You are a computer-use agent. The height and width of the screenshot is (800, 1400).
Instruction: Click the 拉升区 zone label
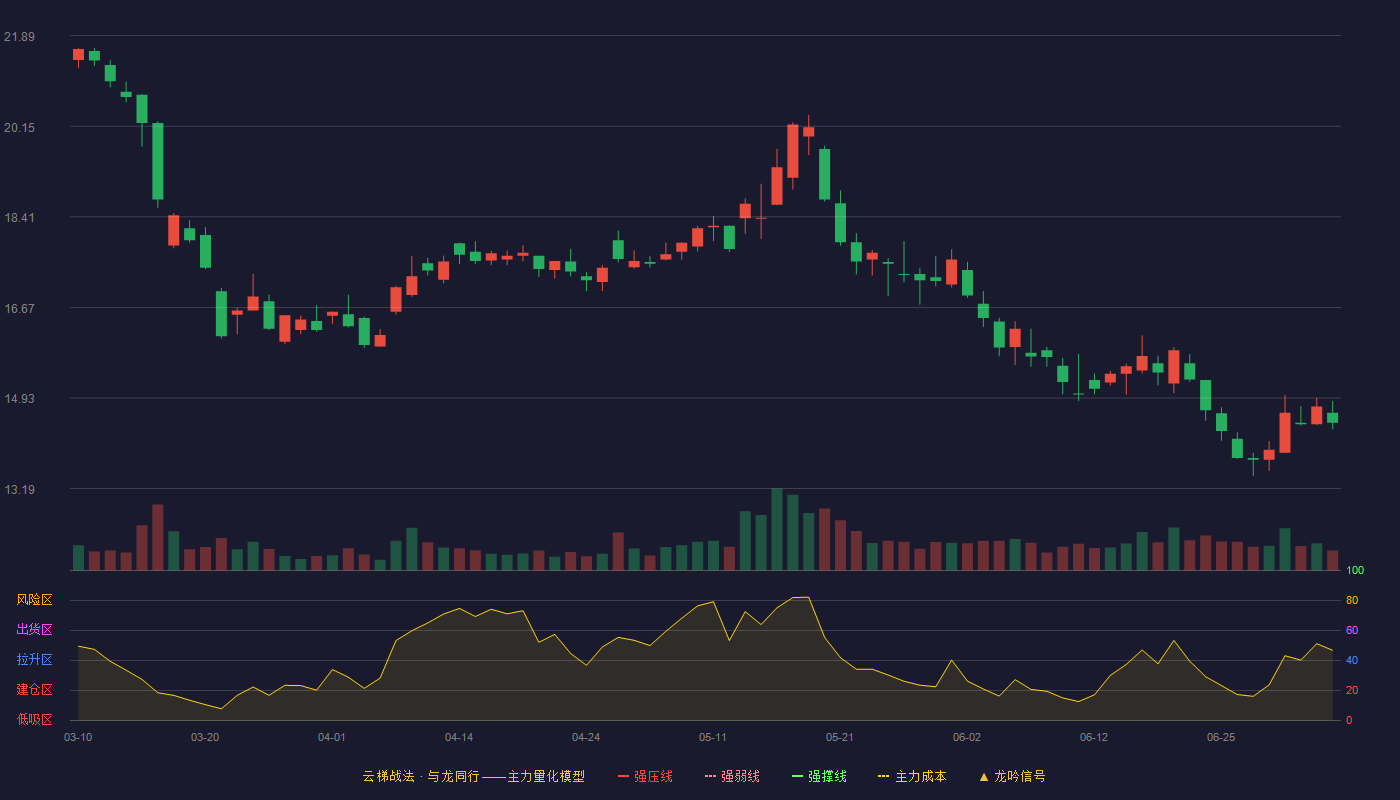click(34, 660)
